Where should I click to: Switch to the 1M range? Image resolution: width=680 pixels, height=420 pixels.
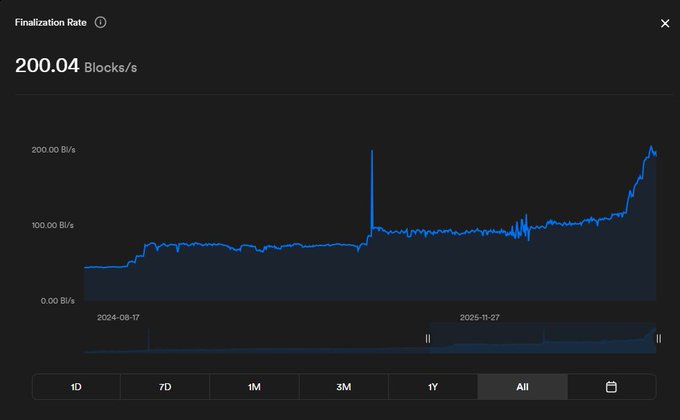254,387
